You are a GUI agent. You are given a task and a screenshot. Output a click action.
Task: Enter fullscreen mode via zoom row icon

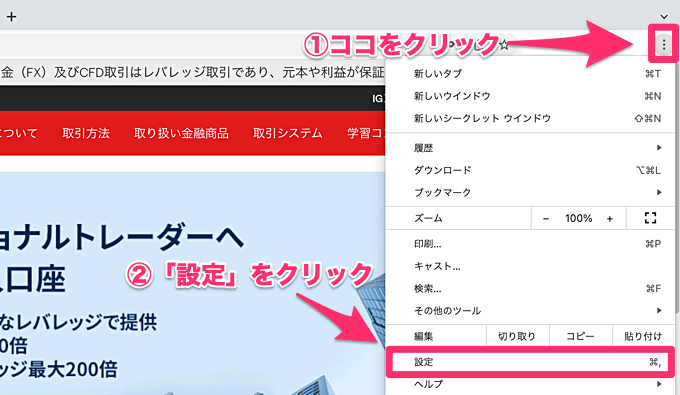(651, 218)
